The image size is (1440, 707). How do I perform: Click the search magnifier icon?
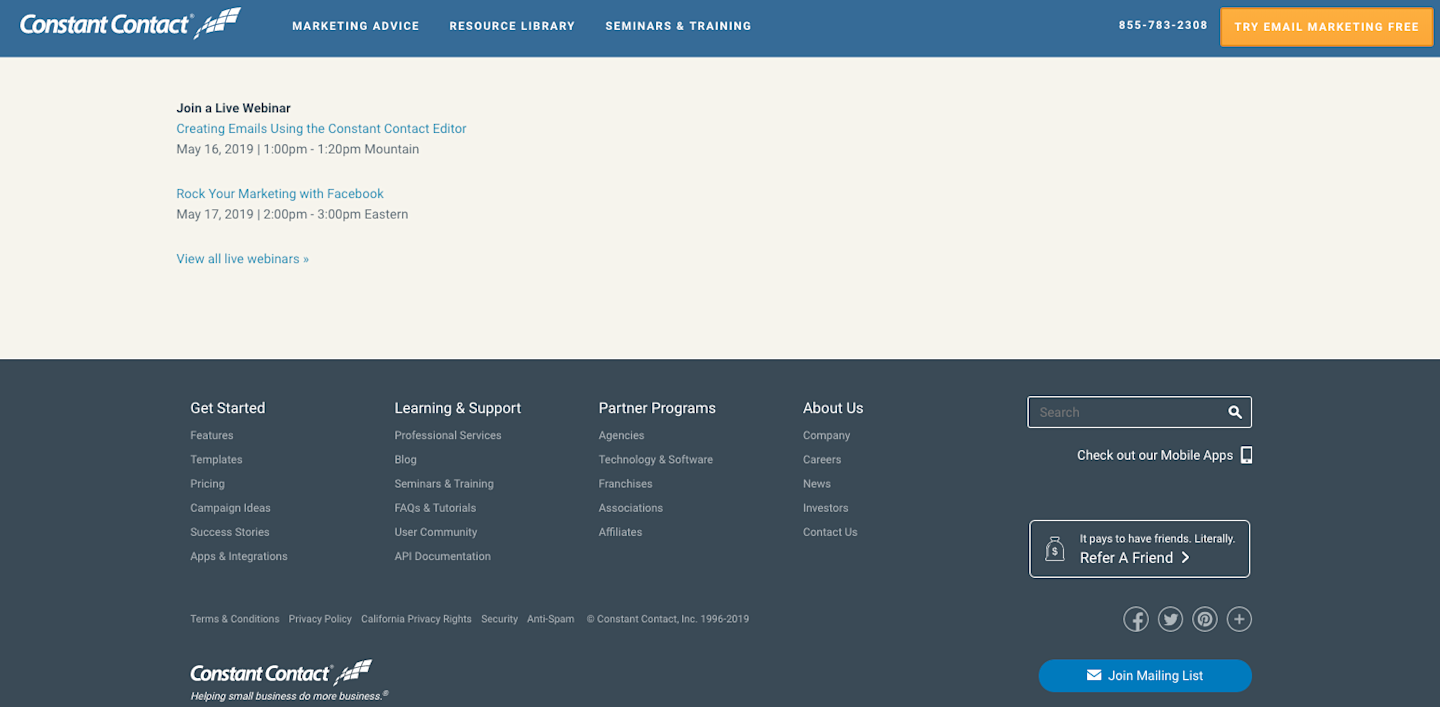point(1235,412)
